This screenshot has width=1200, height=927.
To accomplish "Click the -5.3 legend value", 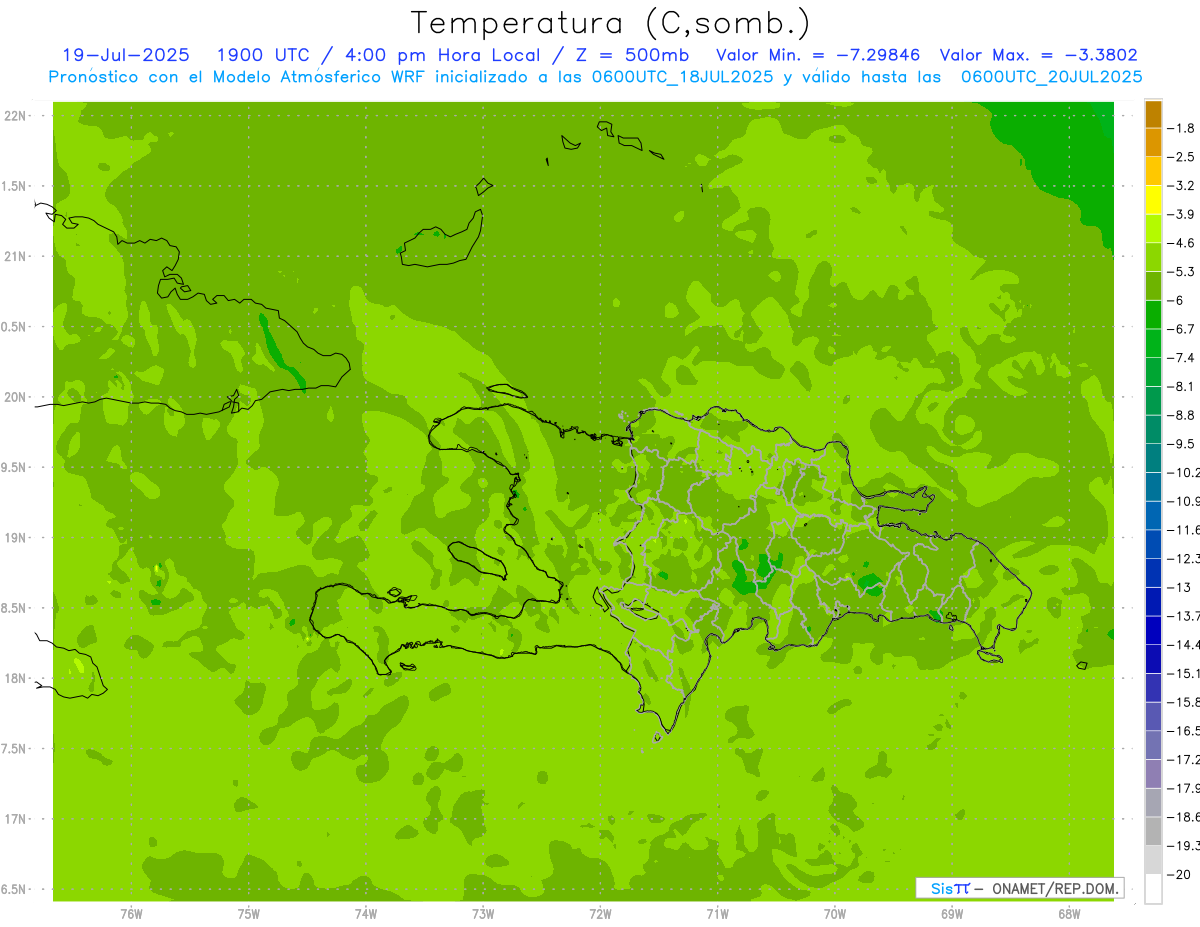I will point(1181,272).
